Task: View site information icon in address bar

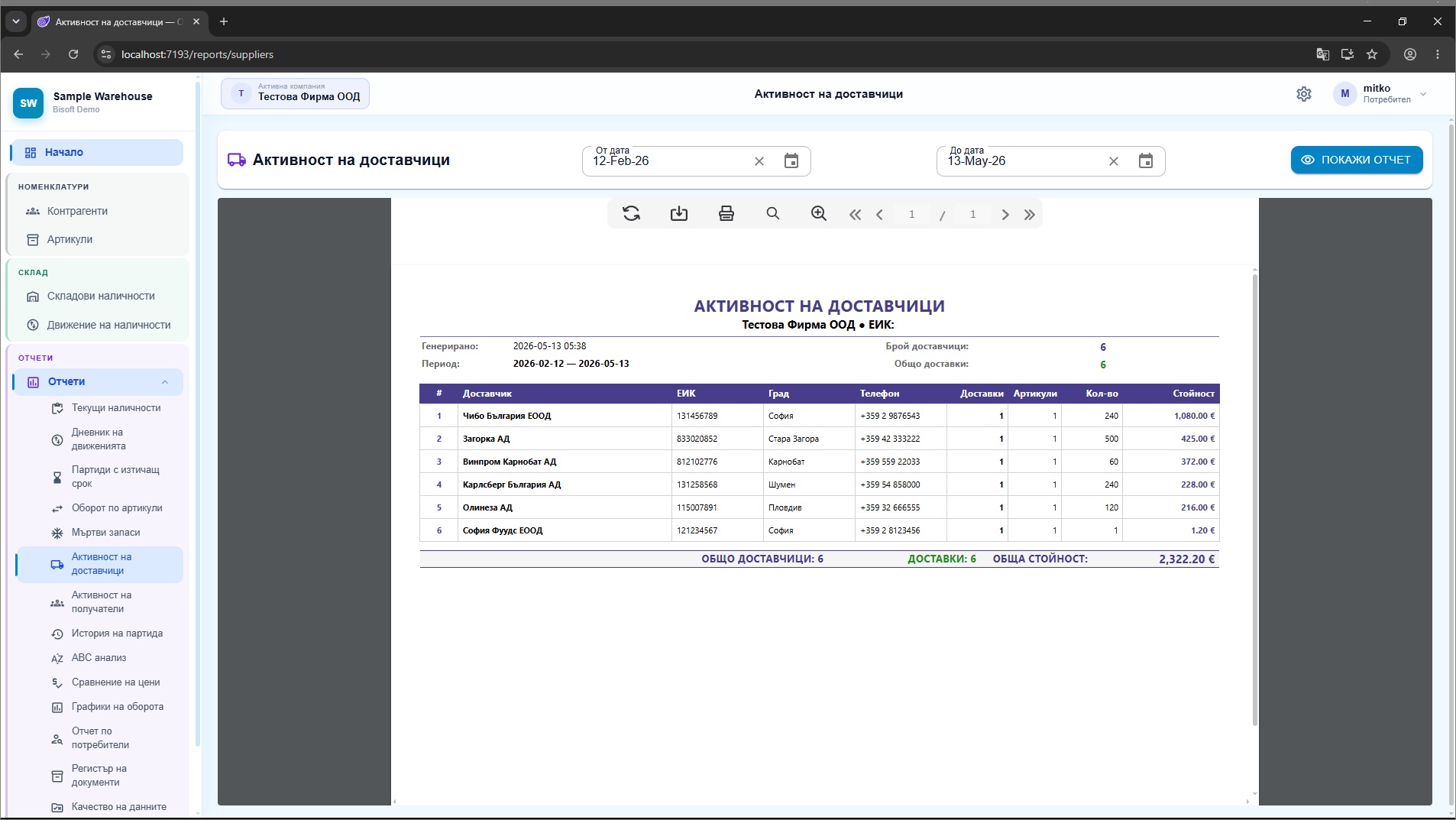Action: 106,54
